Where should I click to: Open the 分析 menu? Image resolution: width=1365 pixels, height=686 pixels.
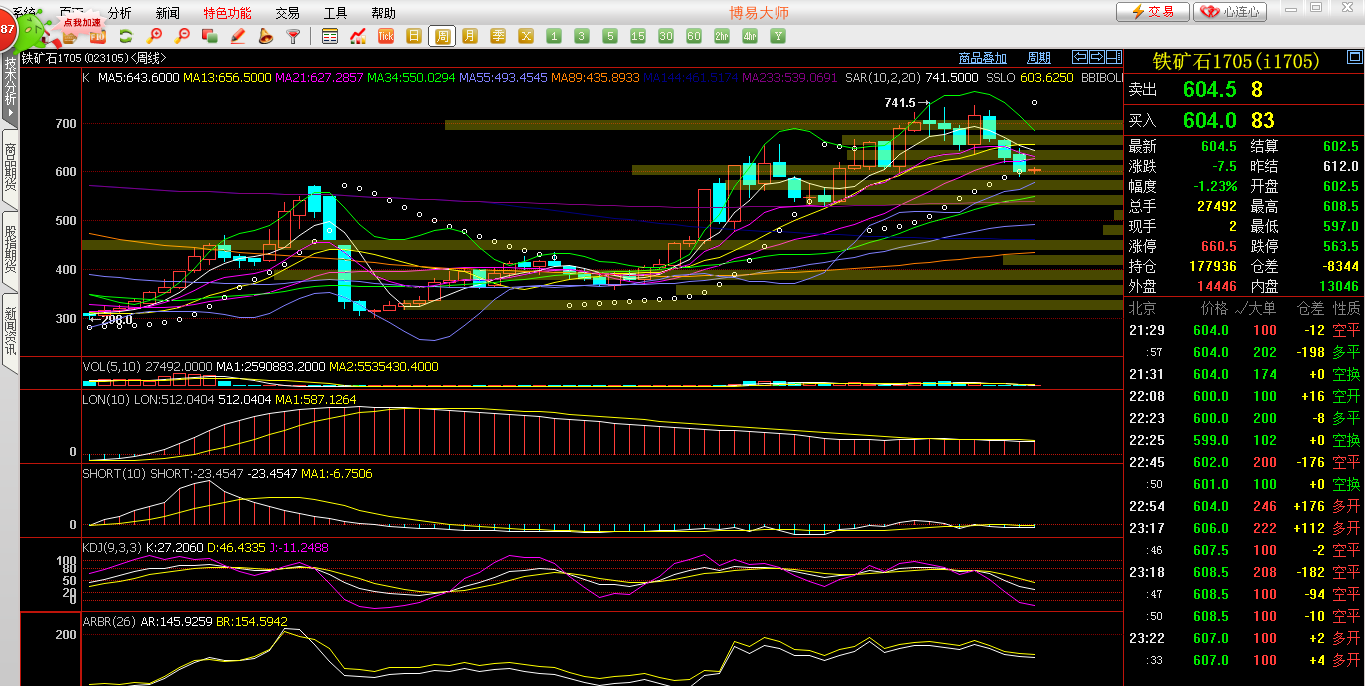pyautogui.click(x=119, y=13)
